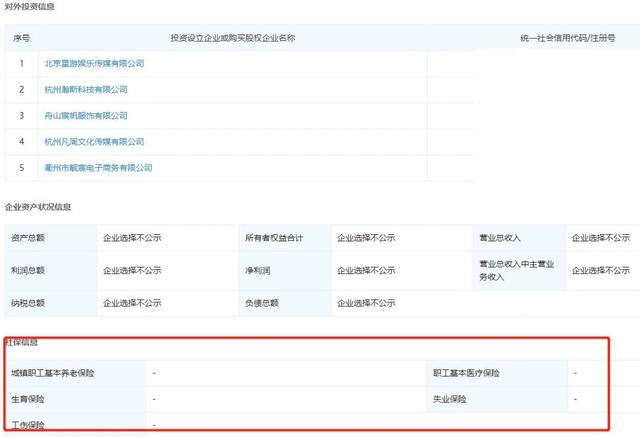Click row number 4 in the investment table
The width and height of the screenshot is (640, 437).
(x=22, y=142)
